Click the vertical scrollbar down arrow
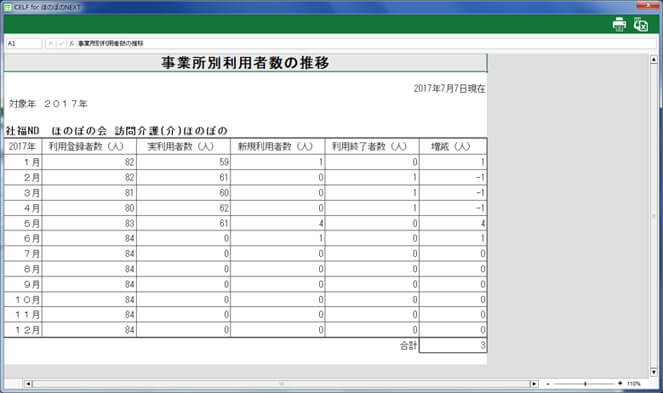The height and width of the screenshot is (393, 663). coord(654,372)
